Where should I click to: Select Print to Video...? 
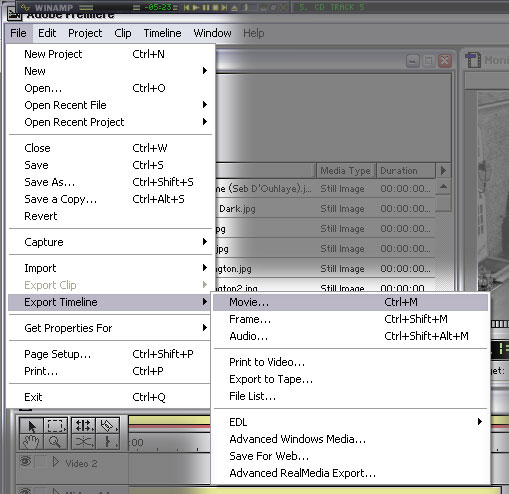tap(351, 362)
